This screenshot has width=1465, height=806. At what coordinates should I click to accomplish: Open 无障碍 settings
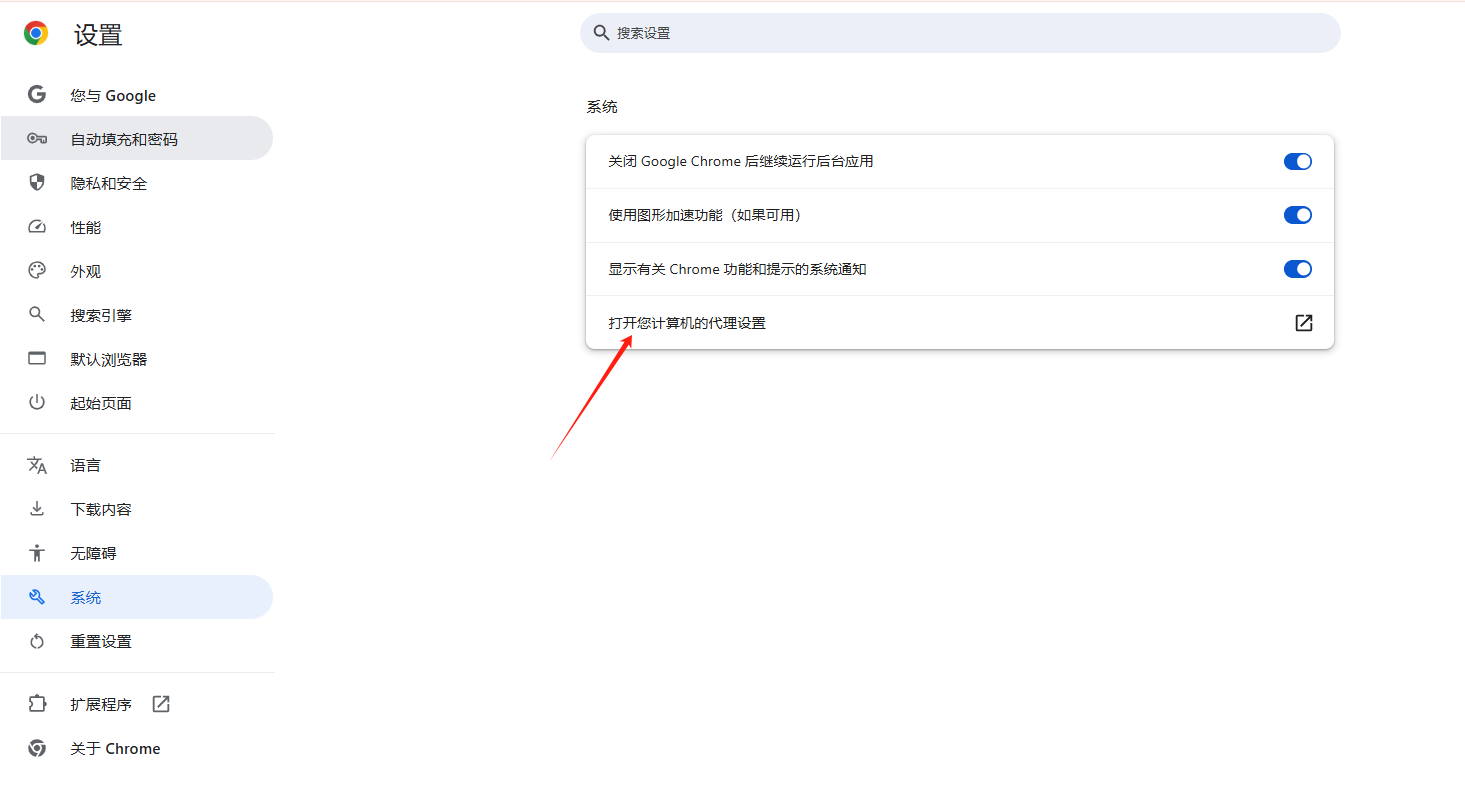click(x=136, y=553)
